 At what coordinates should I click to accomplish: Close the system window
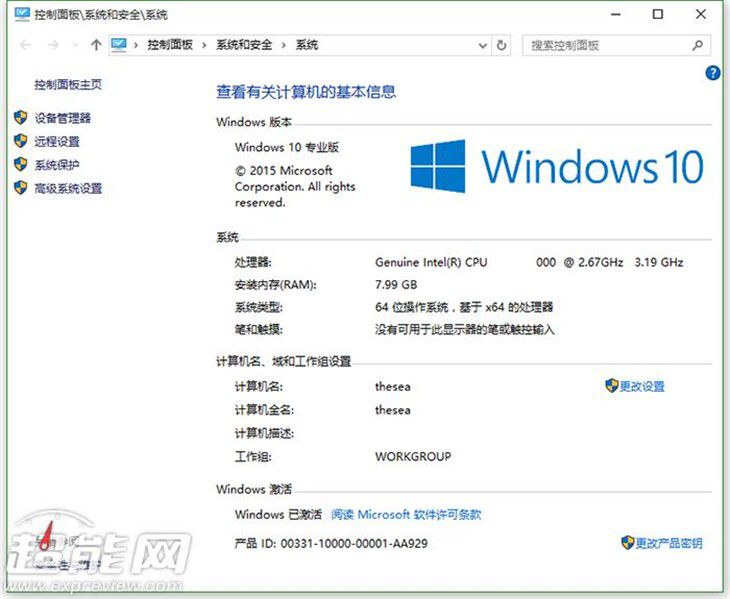coord(701,14)
